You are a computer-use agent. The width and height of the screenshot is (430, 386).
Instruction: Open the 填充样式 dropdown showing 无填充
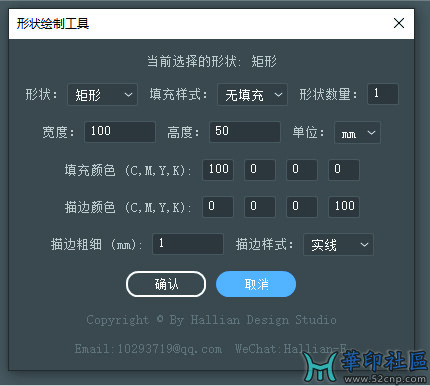[x=252, y=95]
